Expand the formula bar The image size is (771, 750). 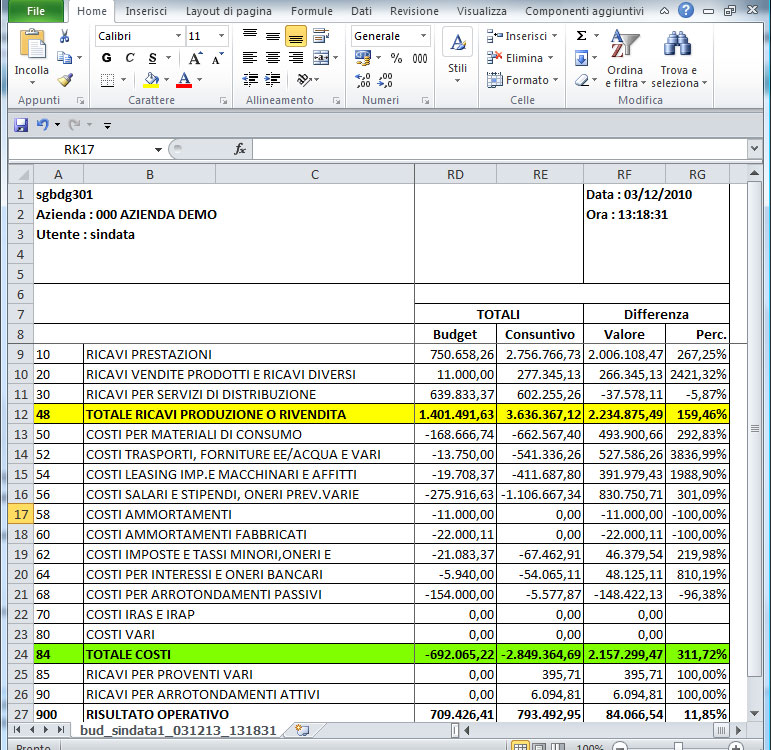click(x=754, y=149)
